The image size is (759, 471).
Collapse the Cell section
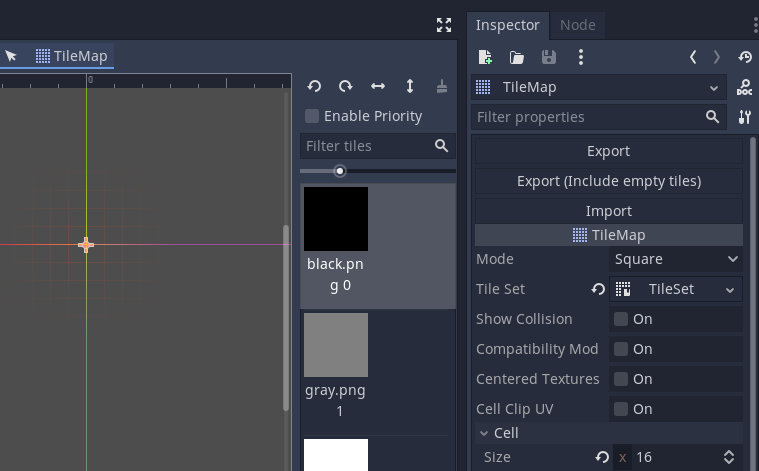coord(608,433)
